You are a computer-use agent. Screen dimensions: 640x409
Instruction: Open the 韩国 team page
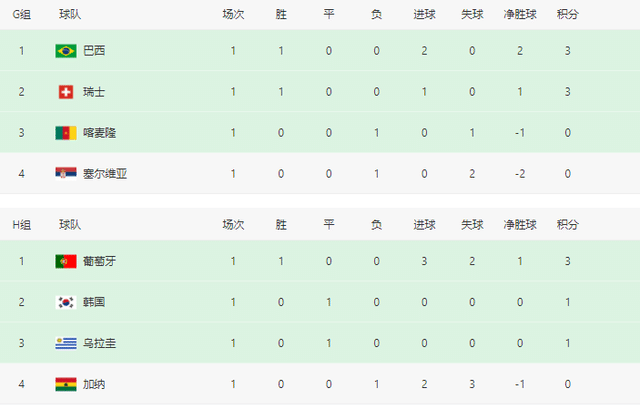coord(94,302)
